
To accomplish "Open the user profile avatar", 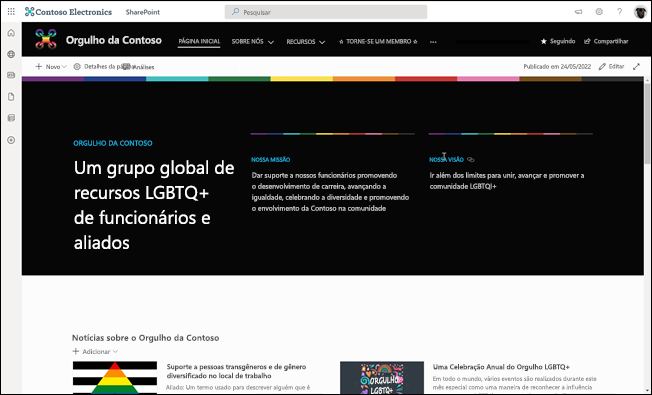I will (x=640, y=12).
